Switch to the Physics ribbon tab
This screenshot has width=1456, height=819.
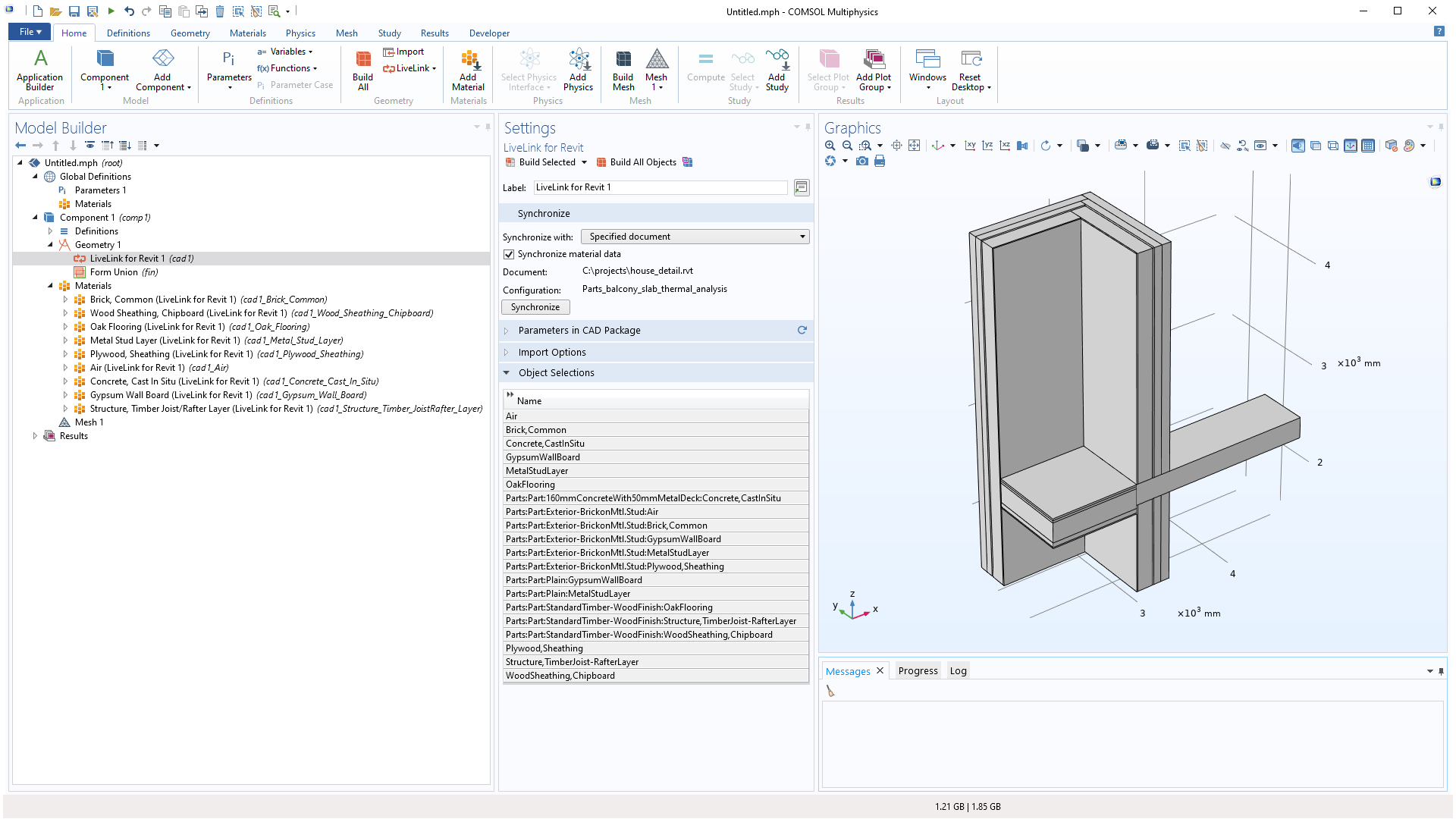pyautogui.click(x=300, y=33)
